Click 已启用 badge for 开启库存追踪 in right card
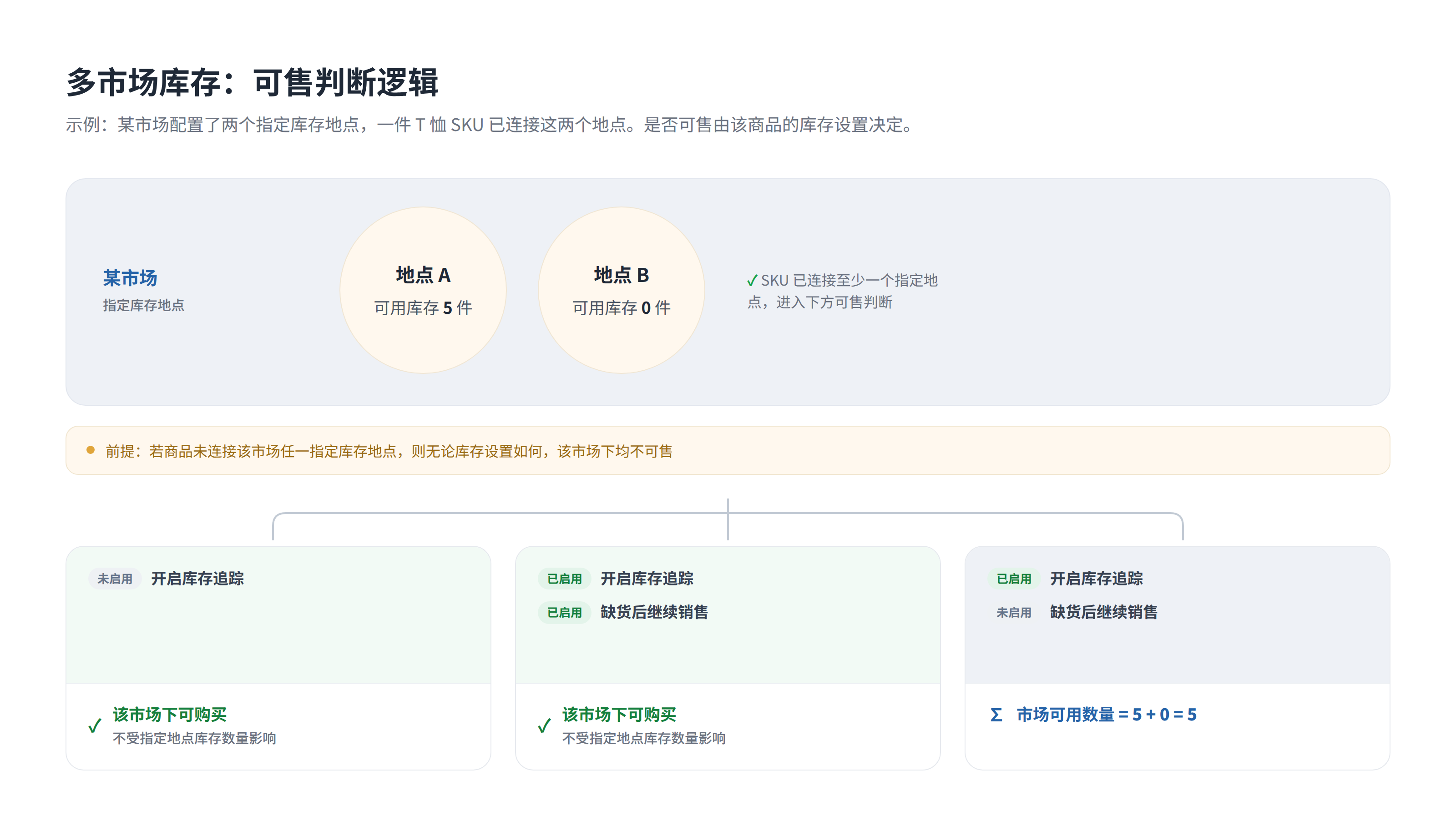Screen dimensions: 1456x836 tap(1014, 579)
